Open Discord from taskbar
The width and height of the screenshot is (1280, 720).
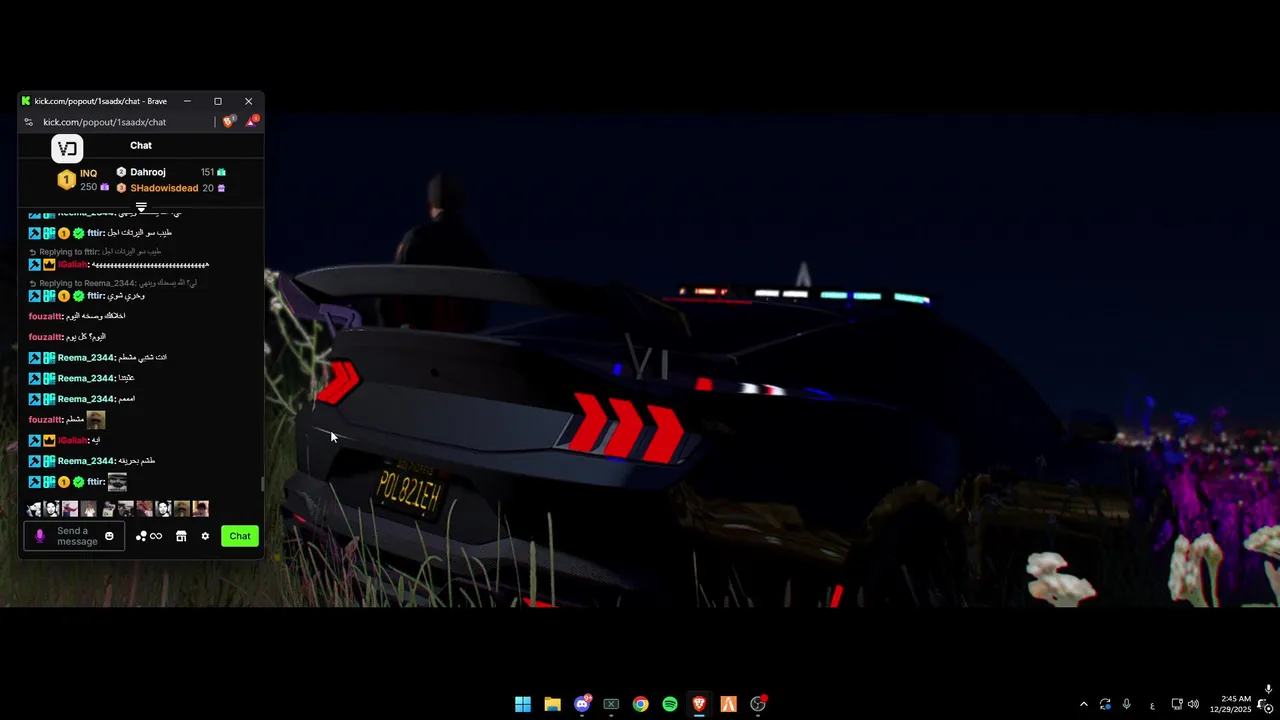click(582, 704)
